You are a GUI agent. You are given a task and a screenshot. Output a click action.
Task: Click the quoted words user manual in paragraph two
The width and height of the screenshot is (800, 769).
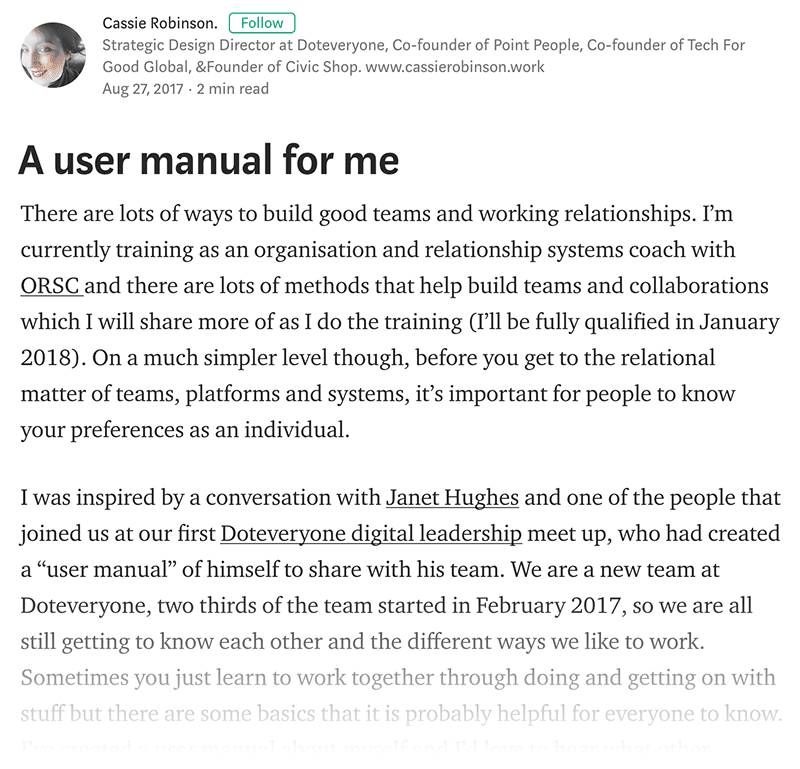click(108, 569)
